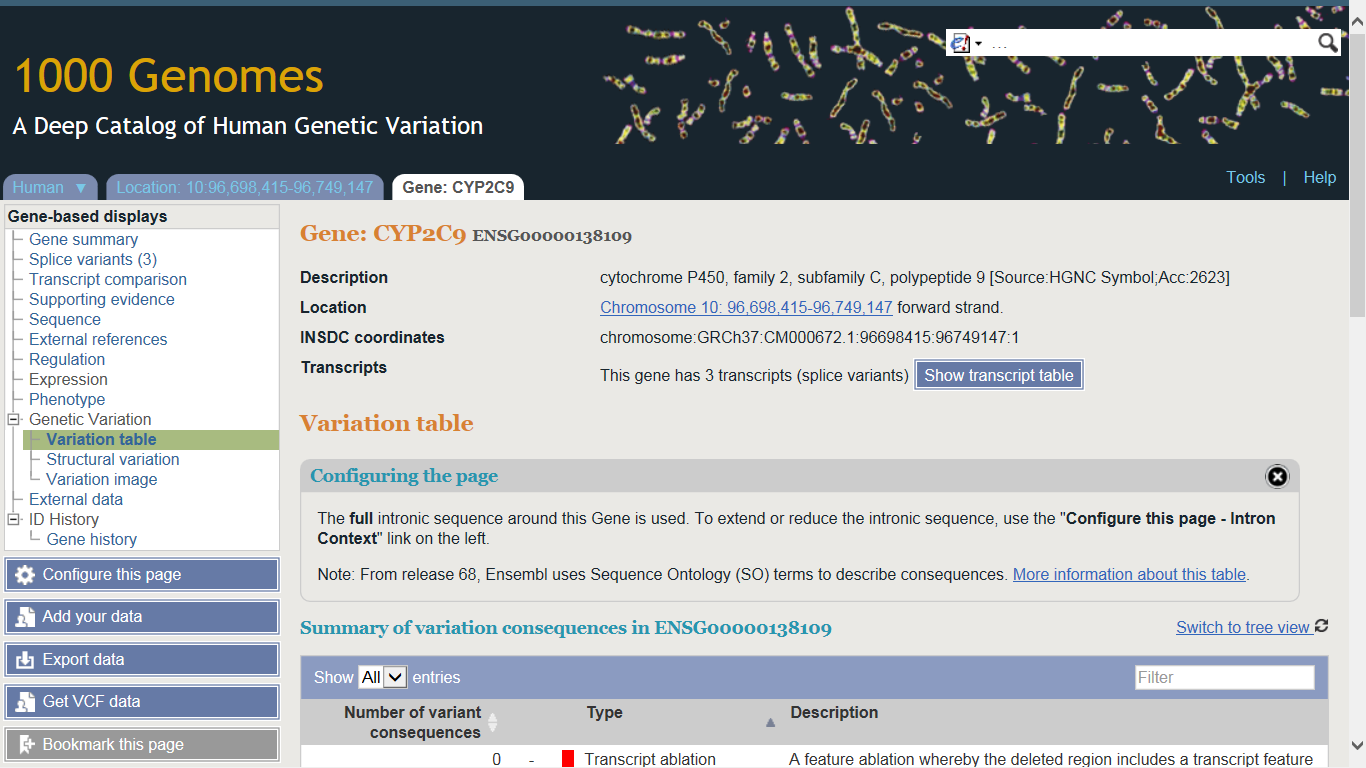
Task: Click the Get VCF data button
Action: pos(142,702)
